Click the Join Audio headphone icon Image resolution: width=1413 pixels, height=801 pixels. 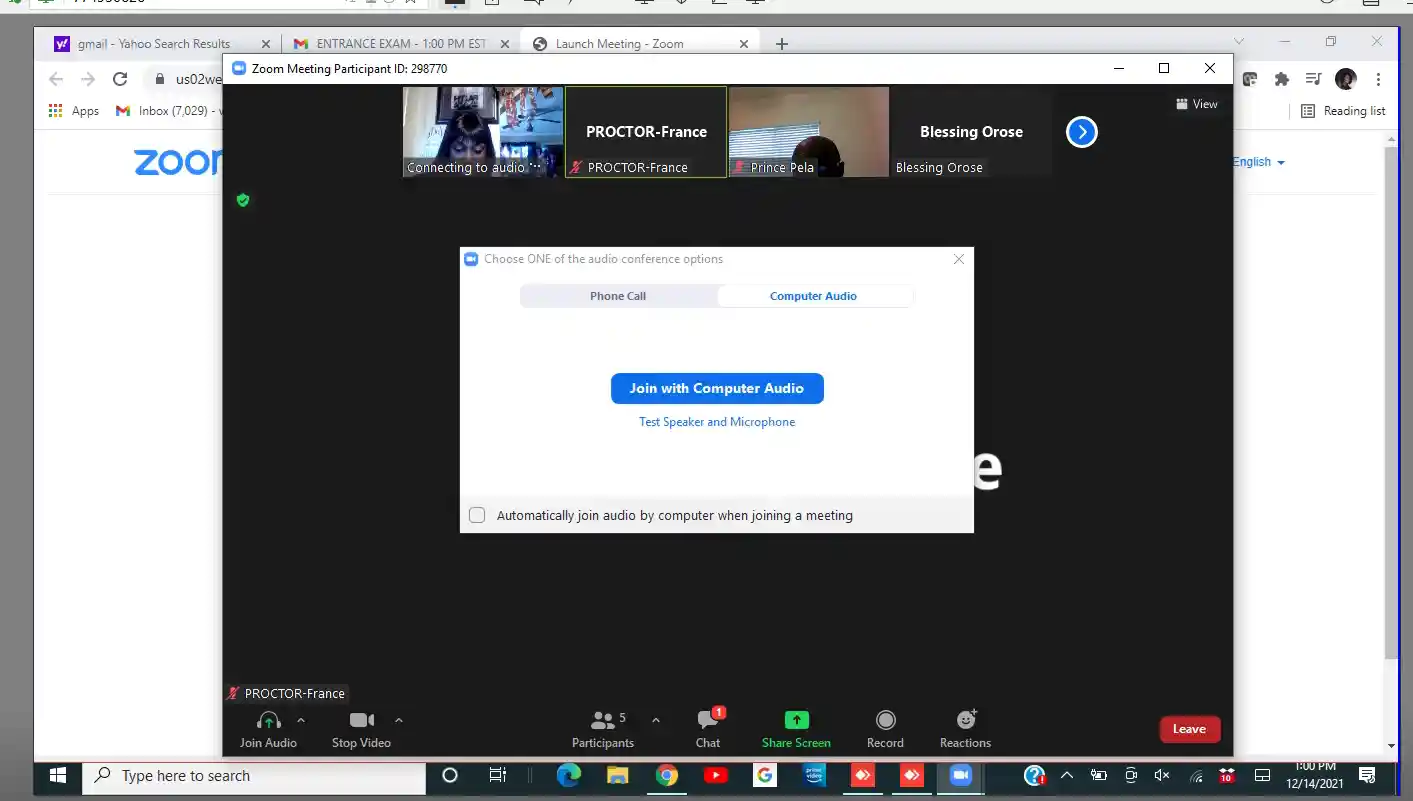[x=268, y=720]
